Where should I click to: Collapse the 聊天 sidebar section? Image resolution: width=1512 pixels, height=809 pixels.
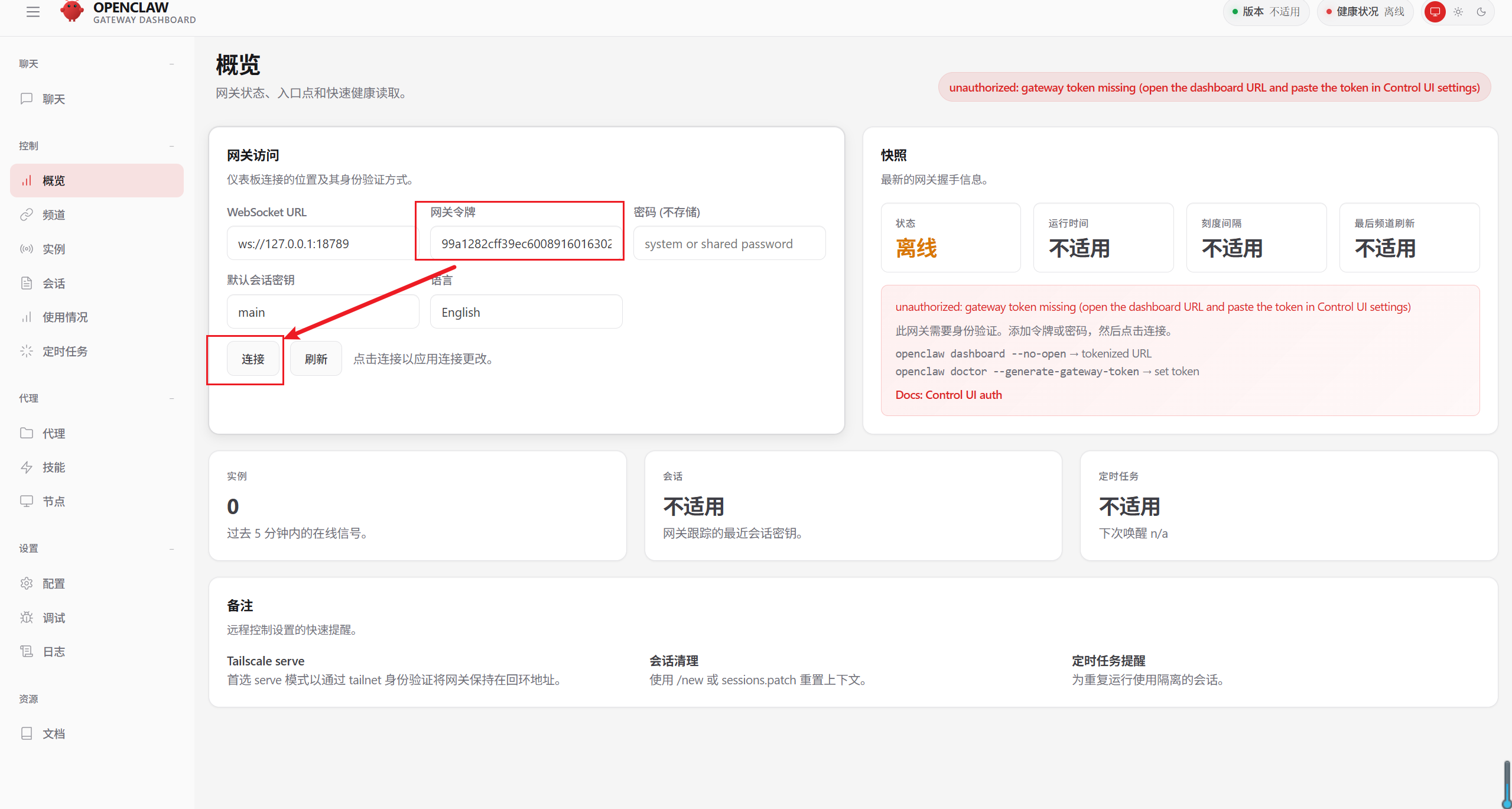pos(172,64)
